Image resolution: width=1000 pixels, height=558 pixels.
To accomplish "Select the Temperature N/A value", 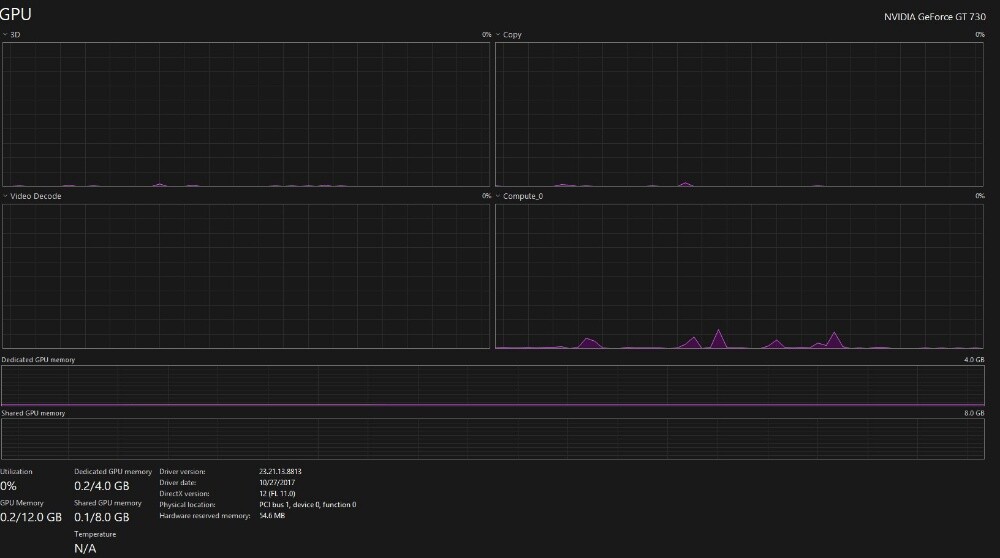I will (x=85, y=548).
